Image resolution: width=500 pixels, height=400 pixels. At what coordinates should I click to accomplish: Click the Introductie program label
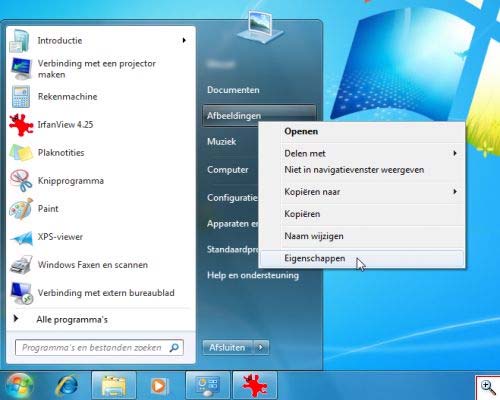pos(60,41)
